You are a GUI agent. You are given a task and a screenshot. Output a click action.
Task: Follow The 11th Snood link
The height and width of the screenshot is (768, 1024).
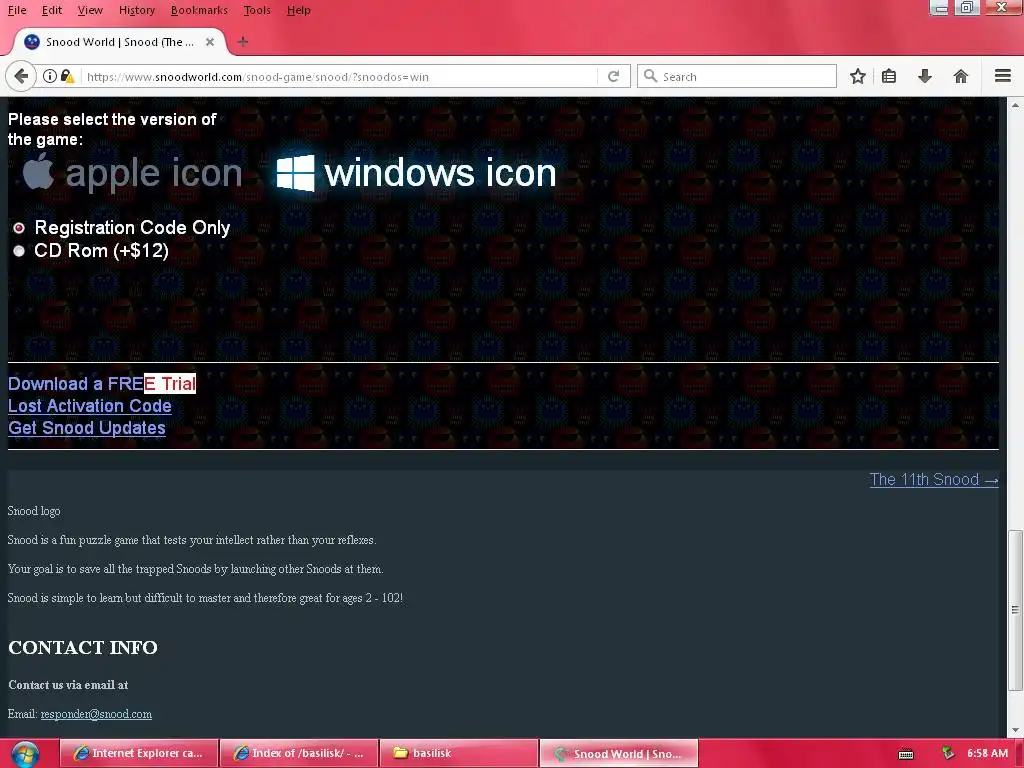tap(934, 479)
